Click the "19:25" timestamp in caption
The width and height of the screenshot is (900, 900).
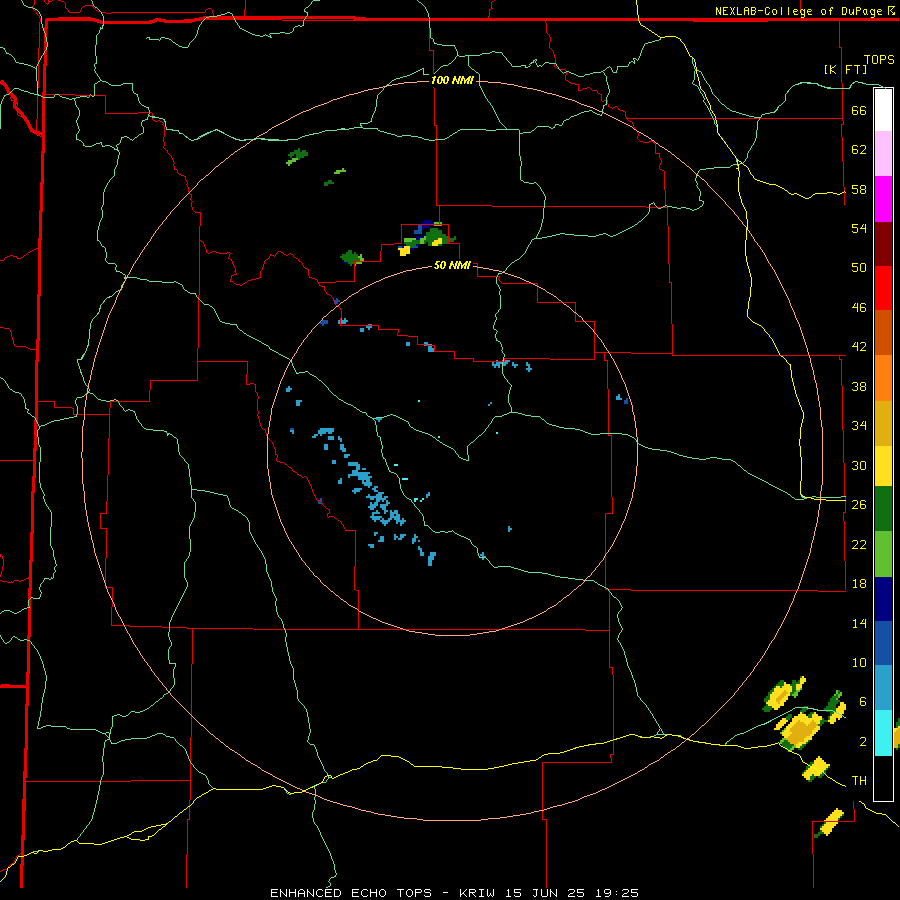[x=617, y=893]
